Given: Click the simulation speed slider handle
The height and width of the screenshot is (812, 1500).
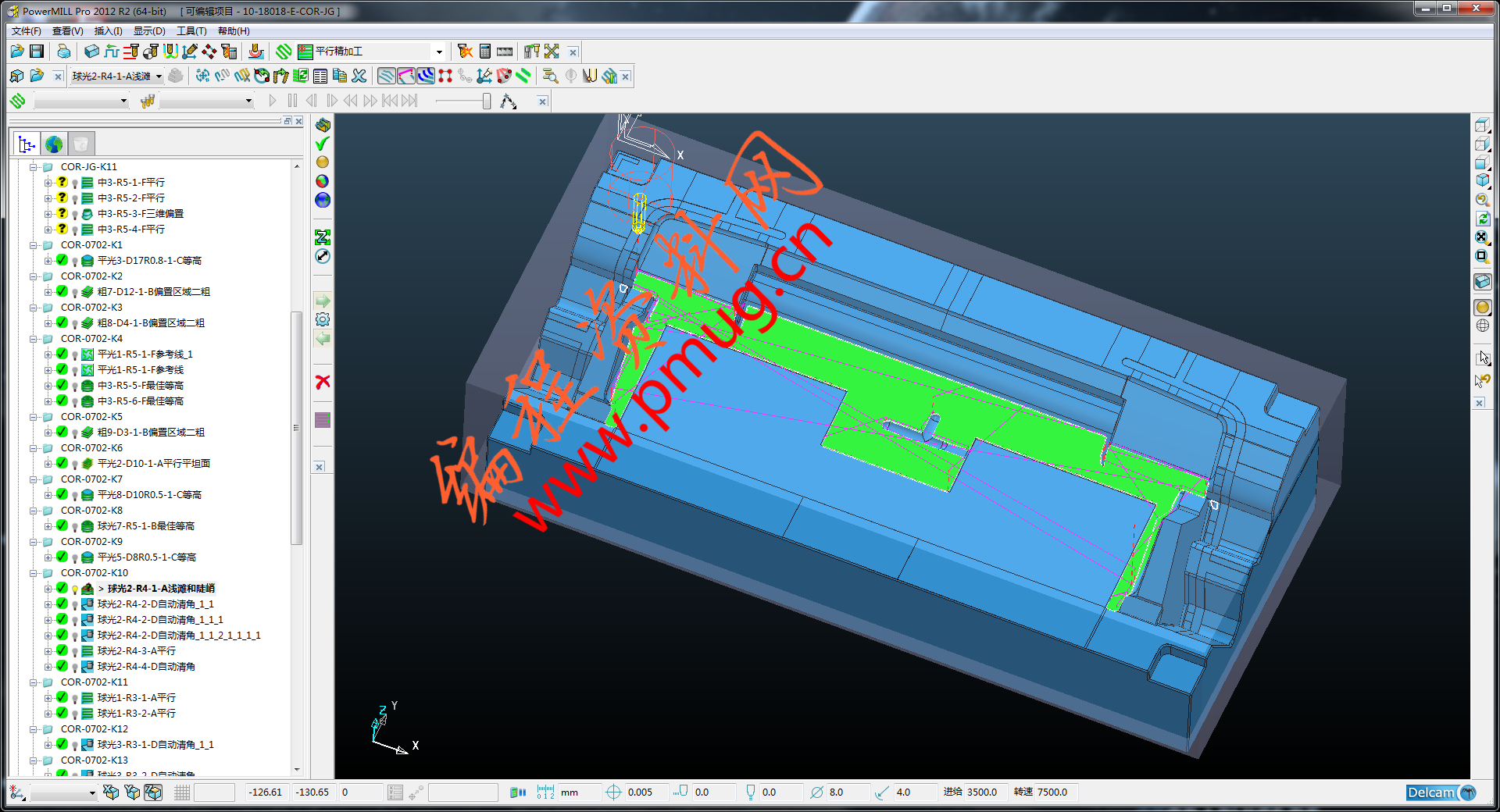Looking at the screenshot, I should pyautogui.click(x=486, y=101).
